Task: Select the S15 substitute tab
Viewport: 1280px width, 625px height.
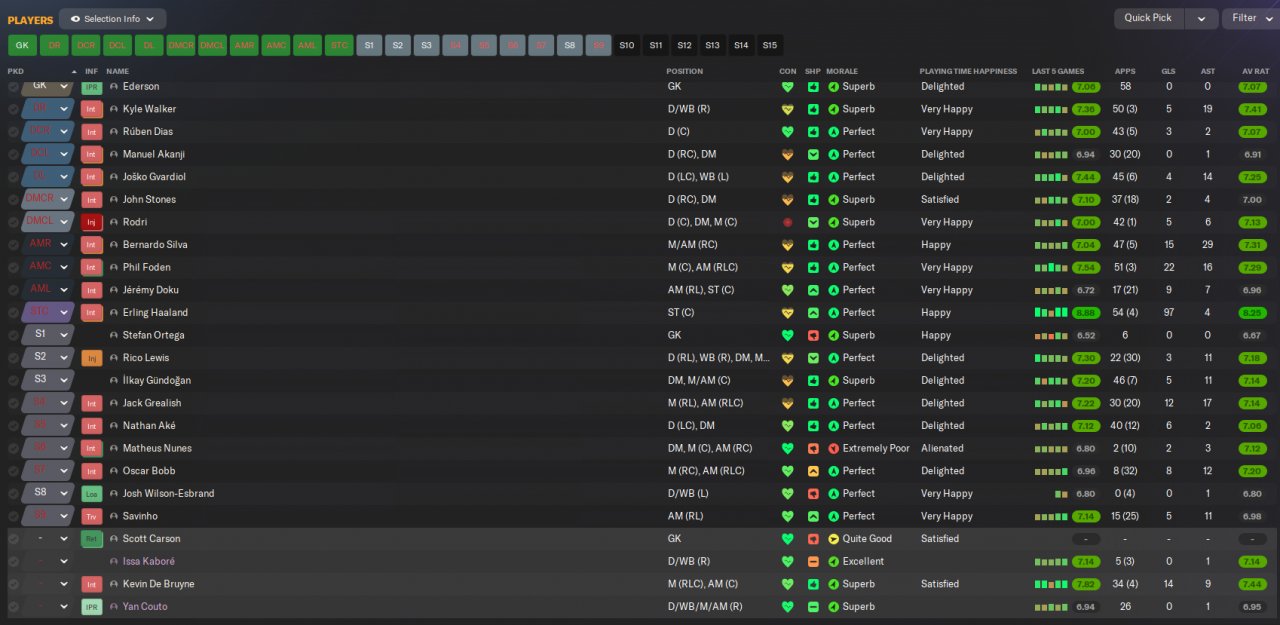Action: pyautogui.click(x=769, y=45)
